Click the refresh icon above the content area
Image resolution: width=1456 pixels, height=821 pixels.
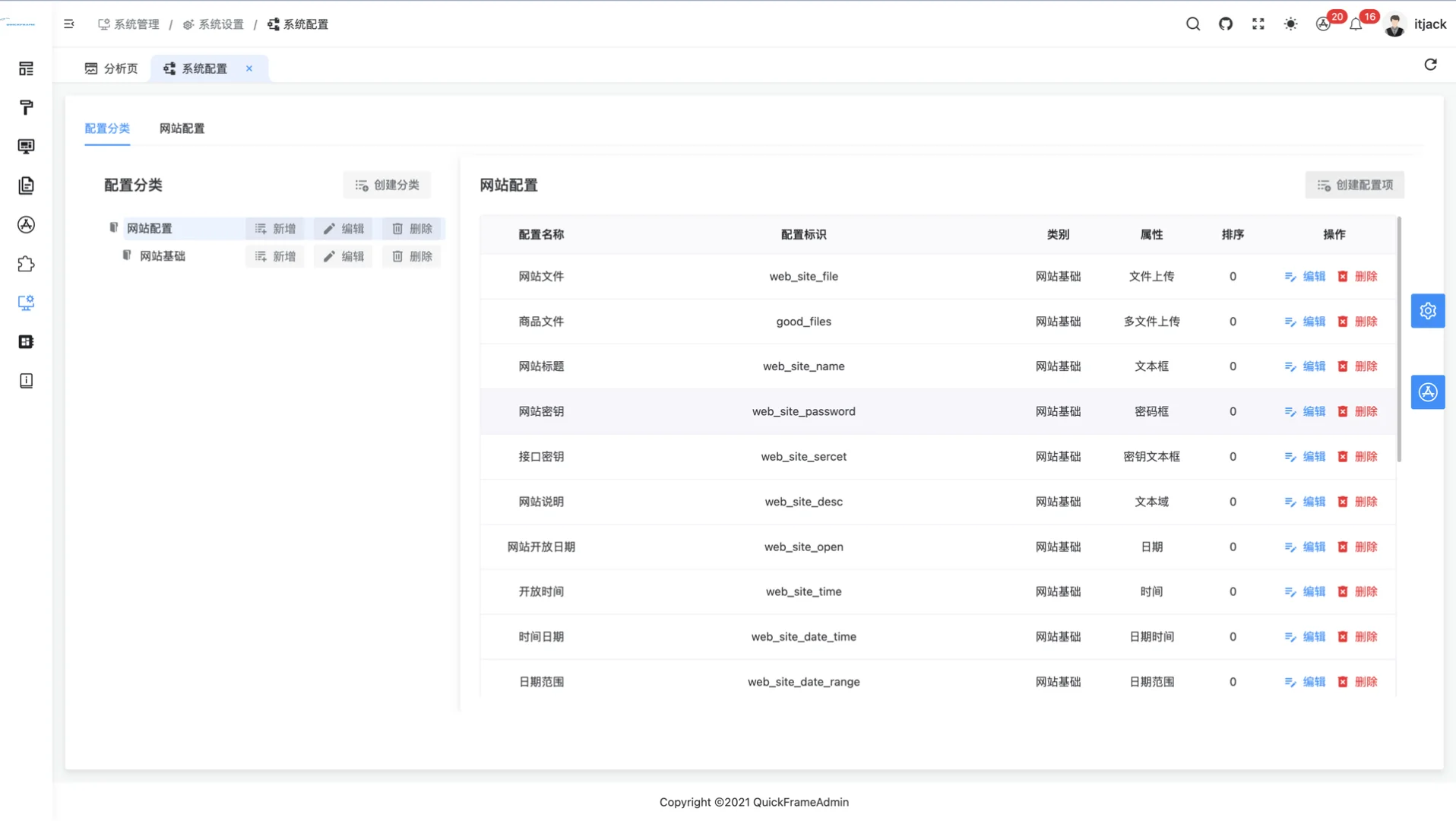click(1430, 65)
